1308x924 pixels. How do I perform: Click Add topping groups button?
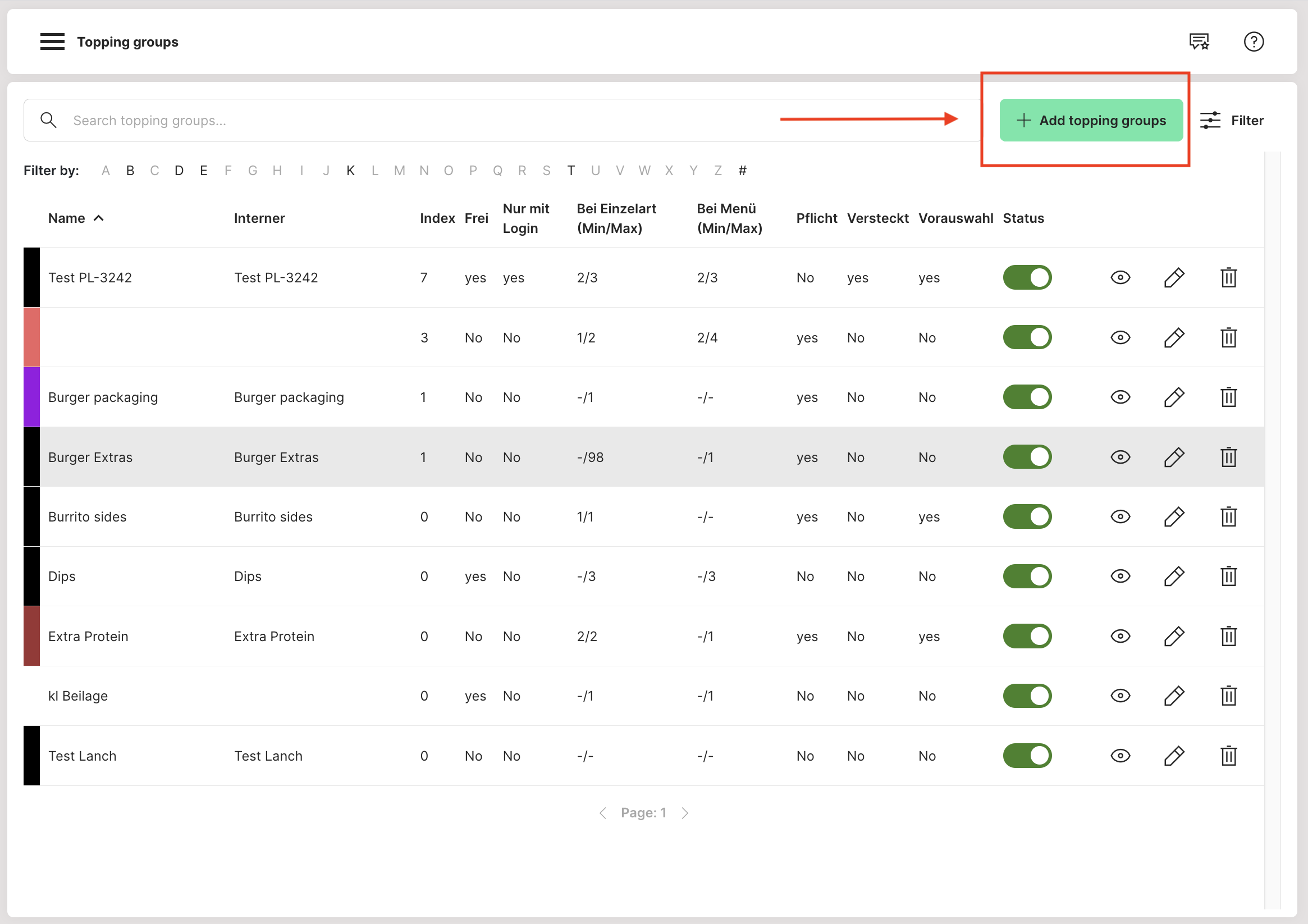[1090, 120]
